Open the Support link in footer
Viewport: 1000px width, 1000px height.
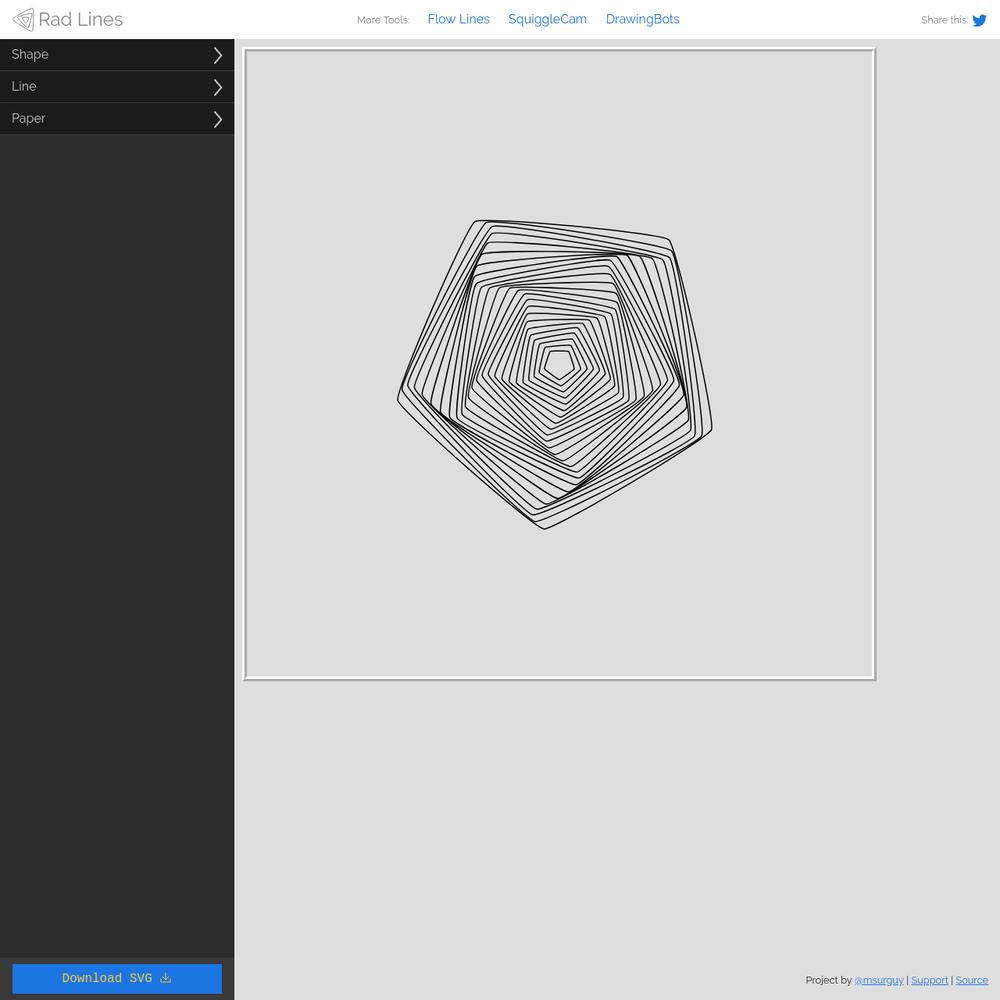click(929, 980)
